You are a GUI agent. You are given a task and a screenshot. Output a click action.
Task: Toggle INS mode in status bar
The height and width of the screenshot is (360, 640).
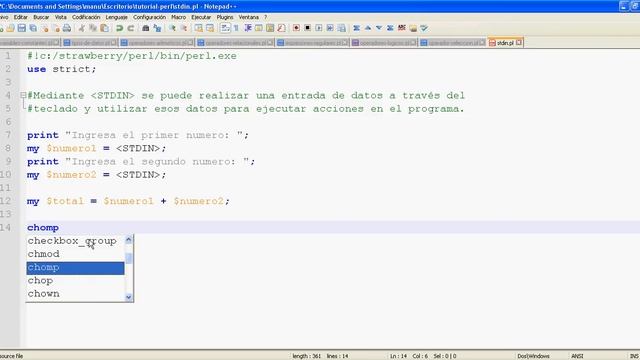pyautogui.click(x=633, y=356)
